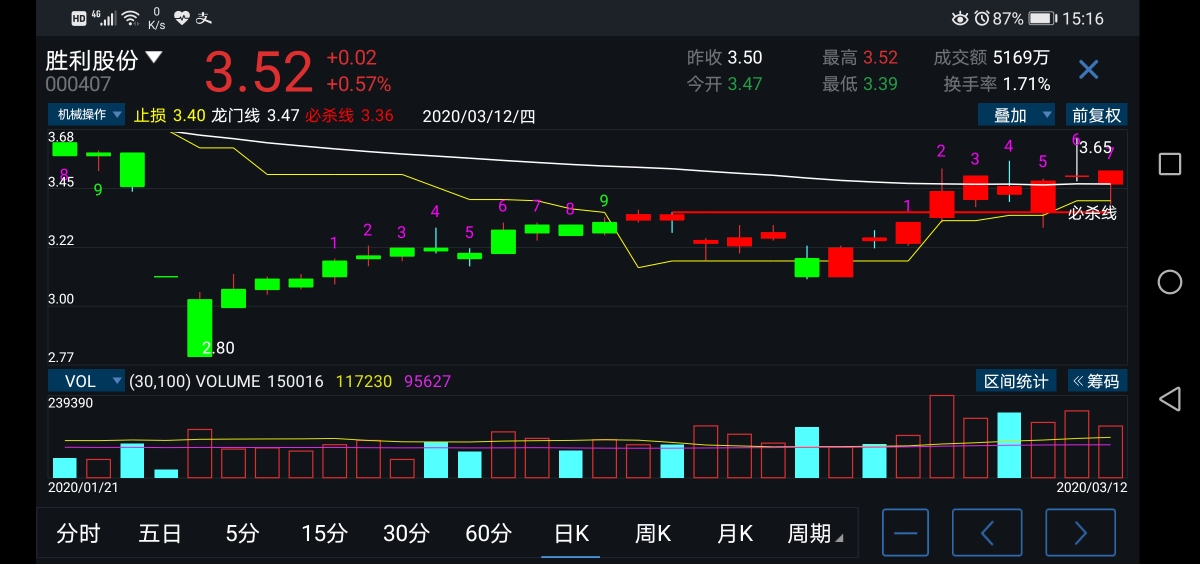Tap the Android back triangle button
This screenshot has width=1200, height=564.
[1169, 400]
